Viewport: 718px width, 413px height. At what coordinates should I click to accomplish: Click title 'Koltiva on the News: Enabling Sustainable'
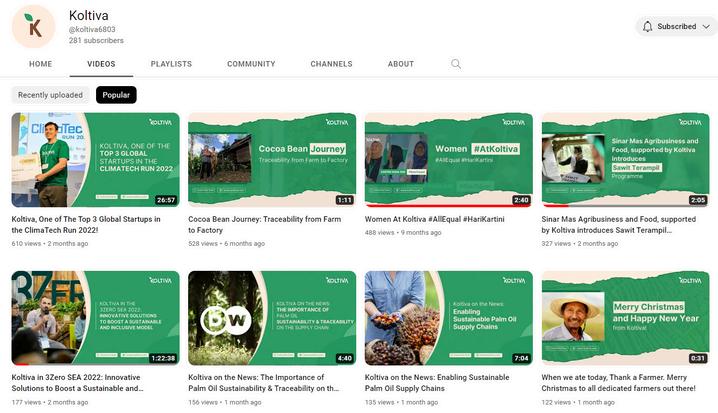pos(437,383)
